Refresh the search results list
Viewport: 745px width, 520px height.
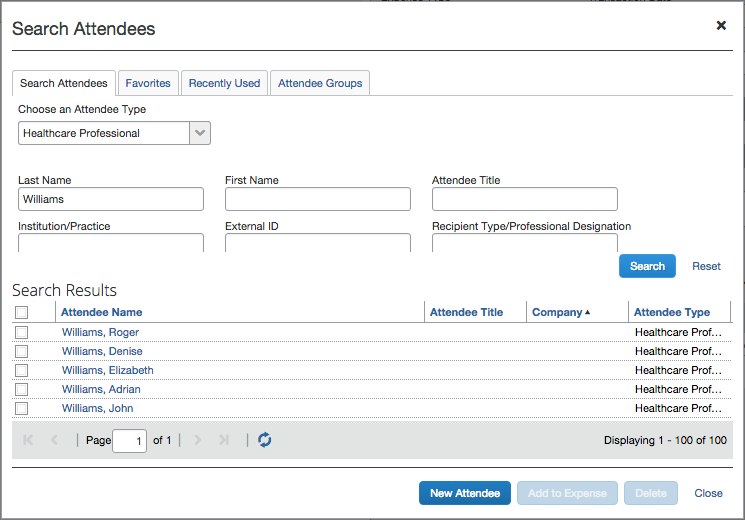[x=264, y=440]
